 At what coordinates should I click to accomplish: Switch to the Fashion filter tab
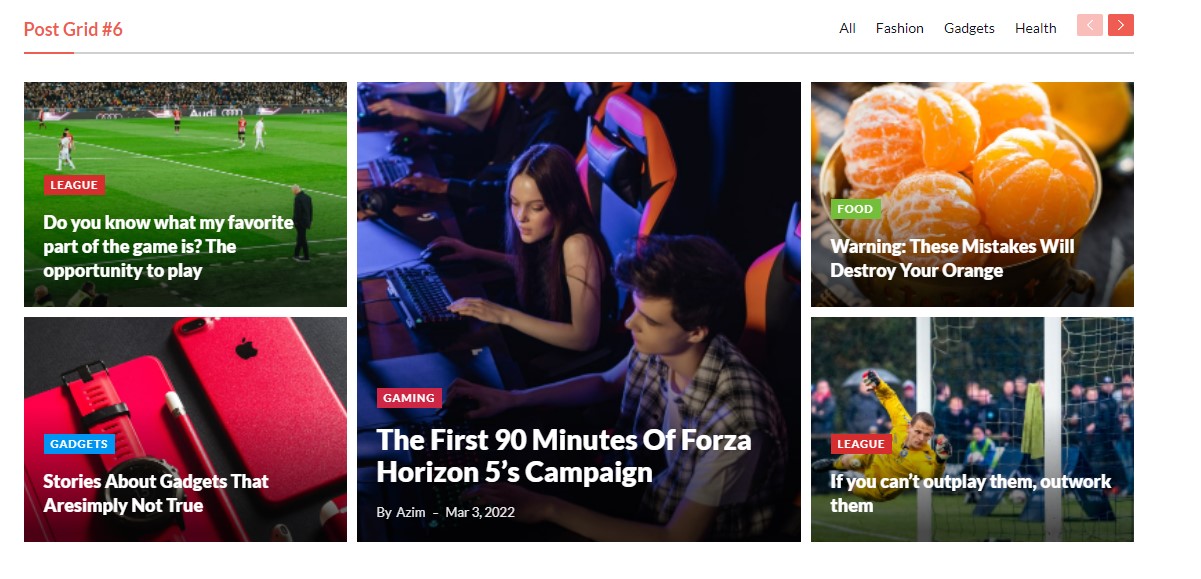899,28
